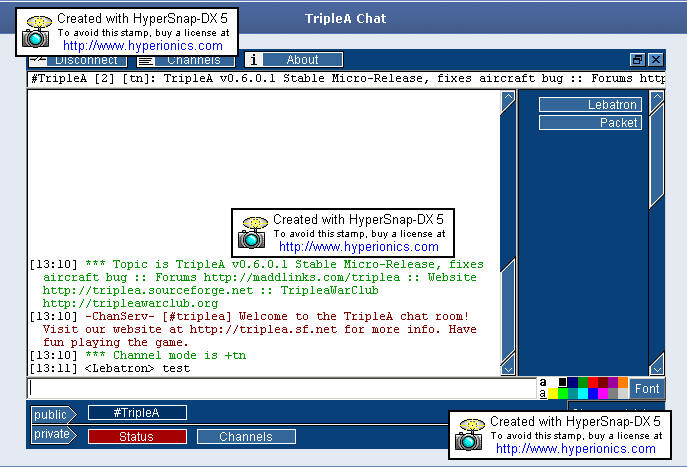Pick the white color swatch
Screen dimensions: 687x467
[553, 382]
